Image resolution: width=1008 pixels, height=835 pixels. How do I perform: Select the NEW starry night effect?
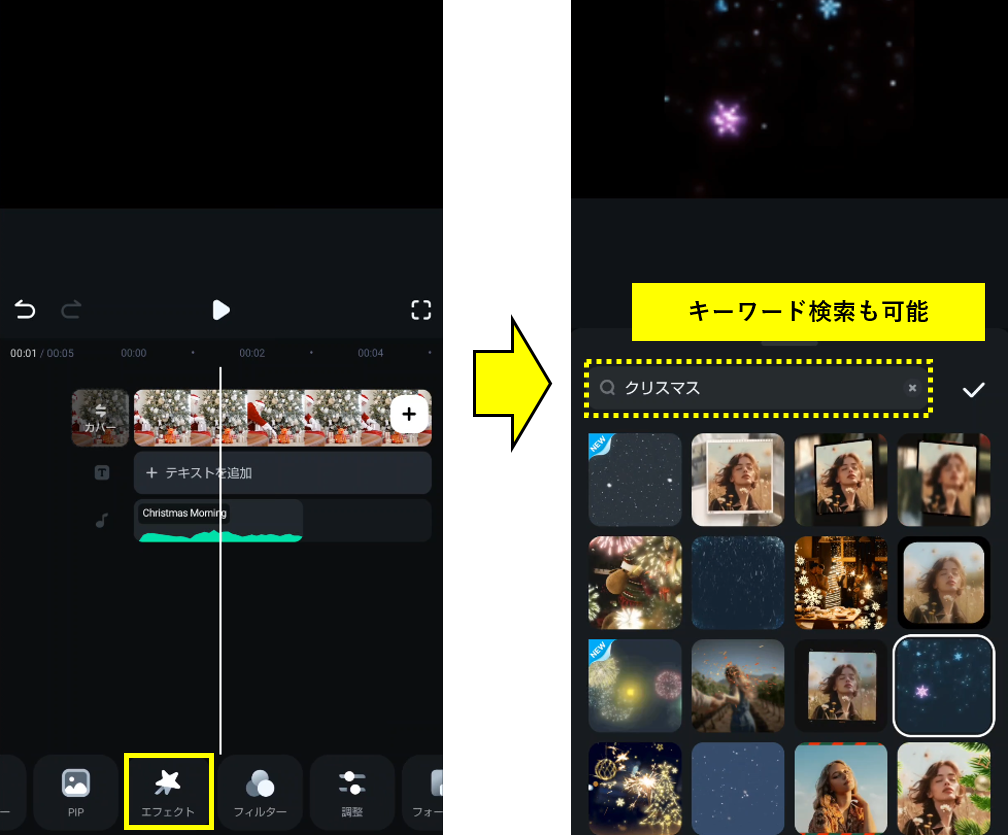click(635, 479)
